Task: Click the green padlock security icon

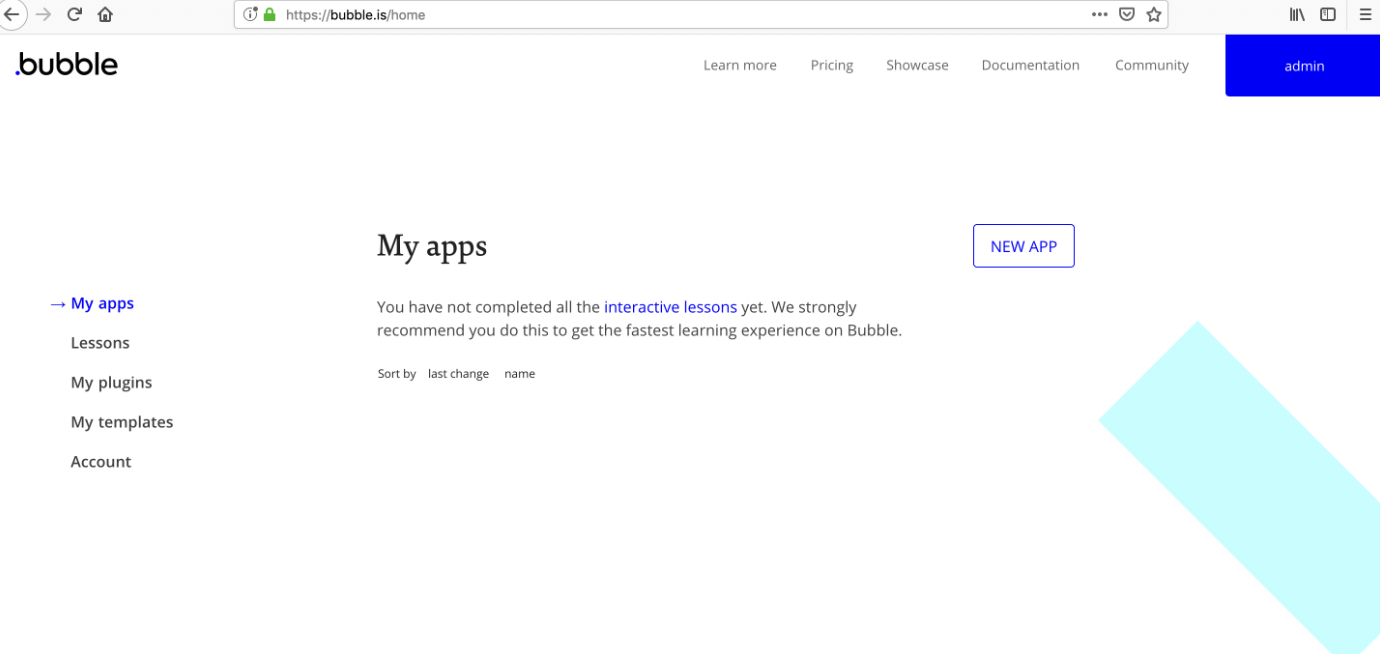Action: (269, 15)
